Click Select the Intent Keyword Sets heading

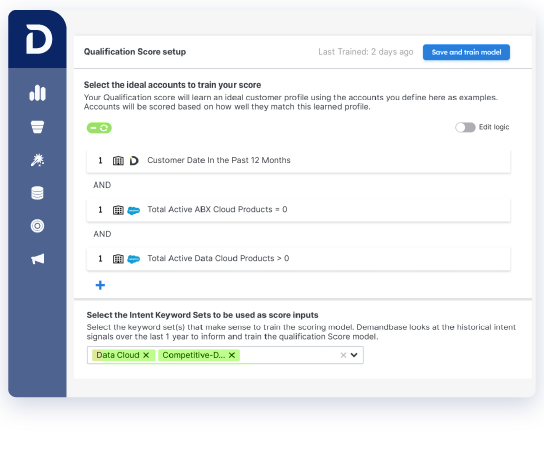point(202,315)
